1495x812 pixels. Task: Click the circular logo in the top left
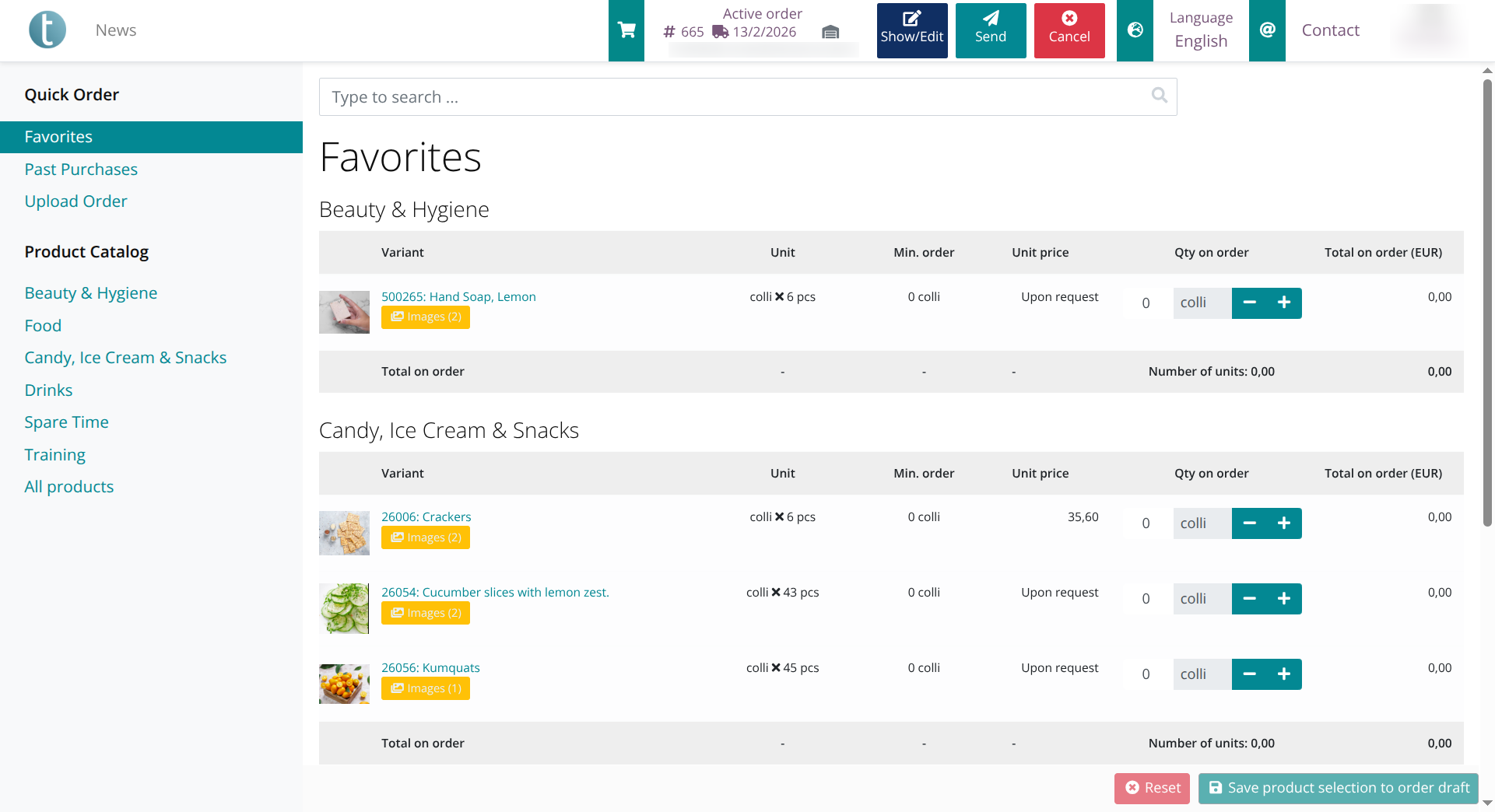point(47,29)
